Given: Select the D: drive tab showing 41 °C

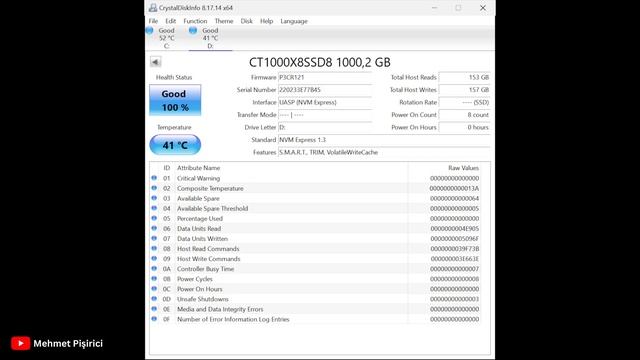Looking at the screenshot, I should 210,38.
